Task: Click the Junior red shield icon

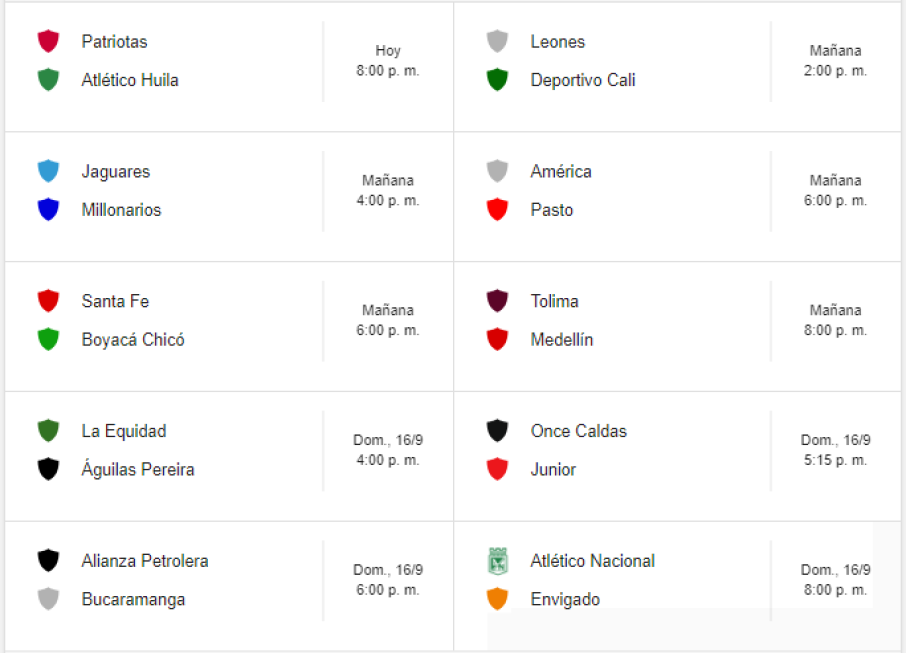Action: [497, 469]
